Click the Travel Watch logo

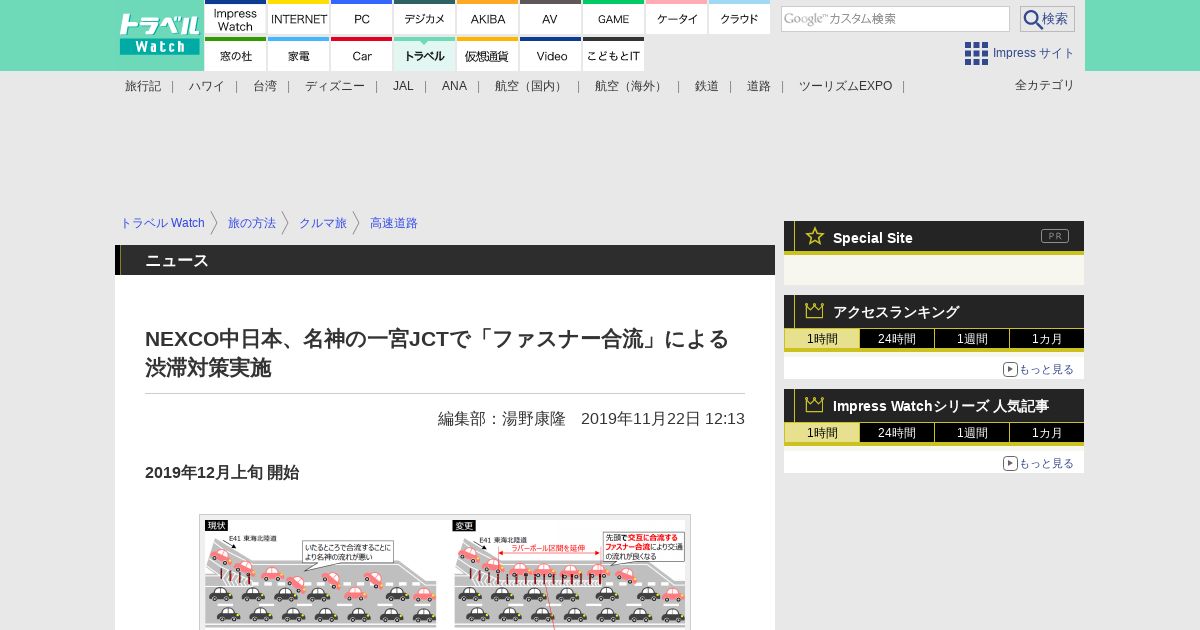coord(159,34)
